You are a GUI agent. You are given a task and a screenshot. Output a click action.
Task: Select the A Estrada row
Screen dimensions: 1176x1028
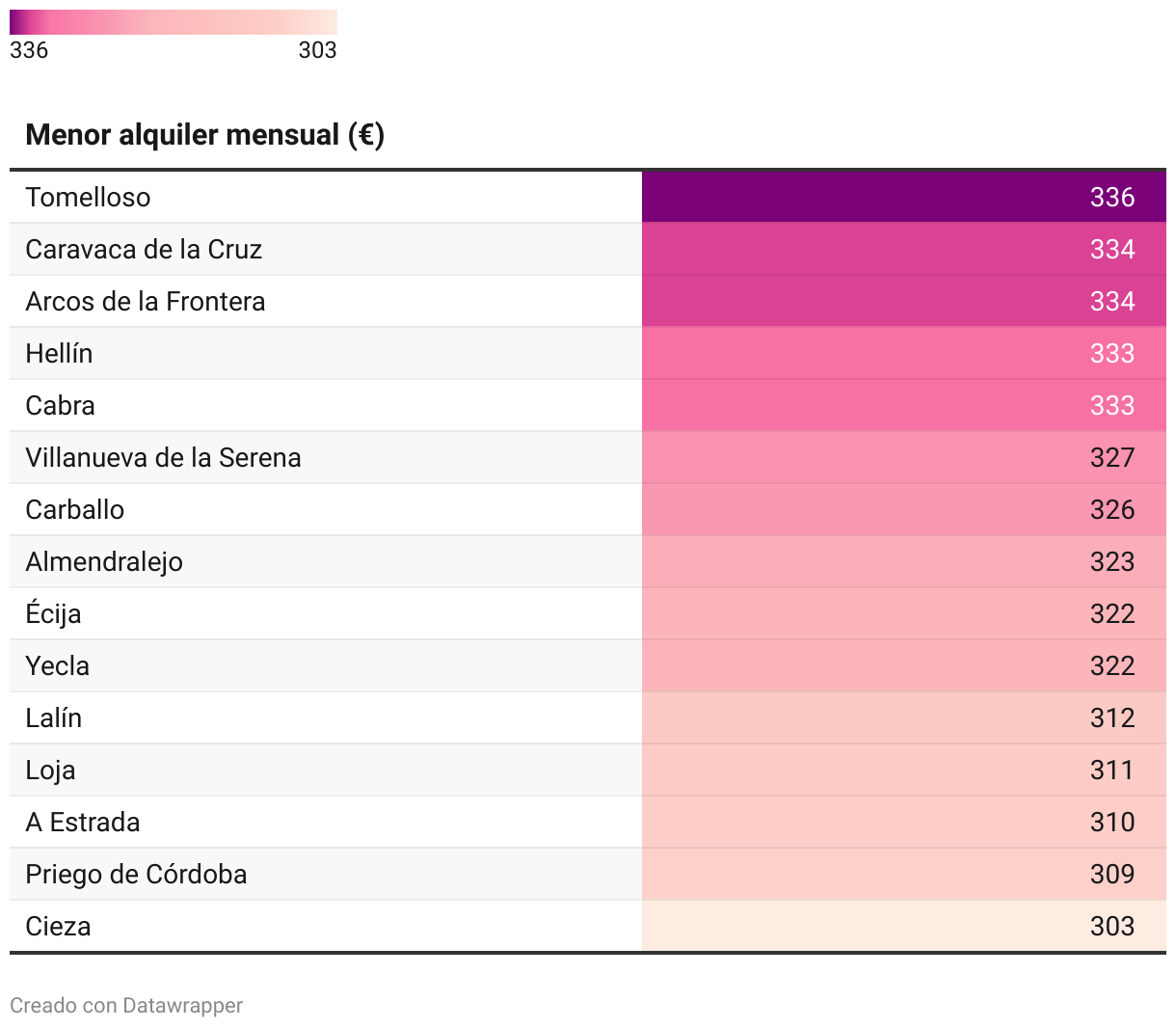(x=588, y=822)
